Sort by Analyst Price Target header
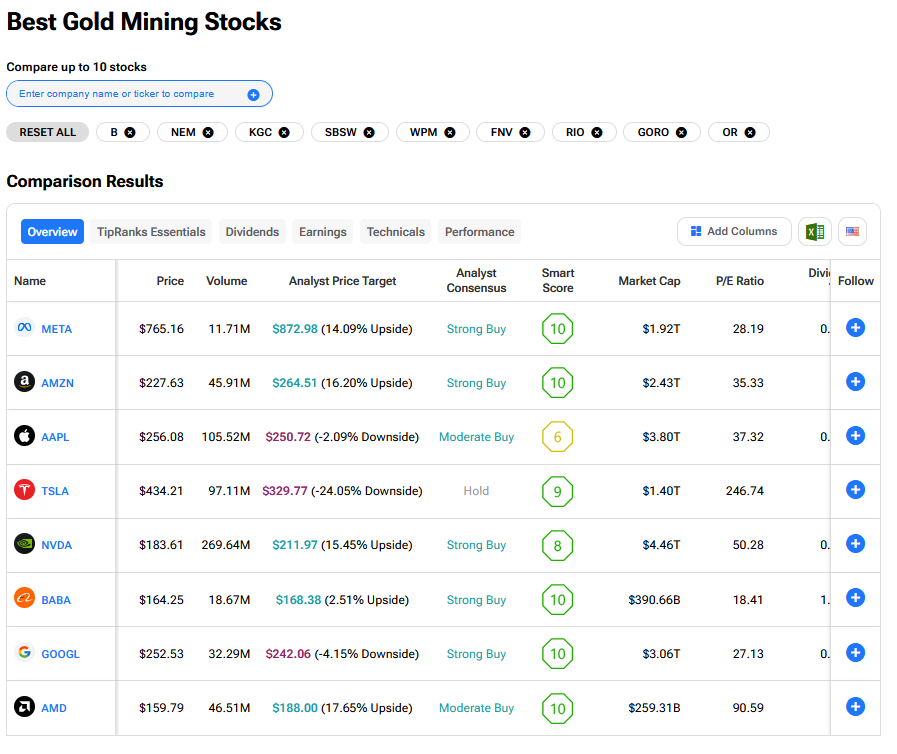Image resolution: width=897 pixels, height=754 pixels. point(342,281)
